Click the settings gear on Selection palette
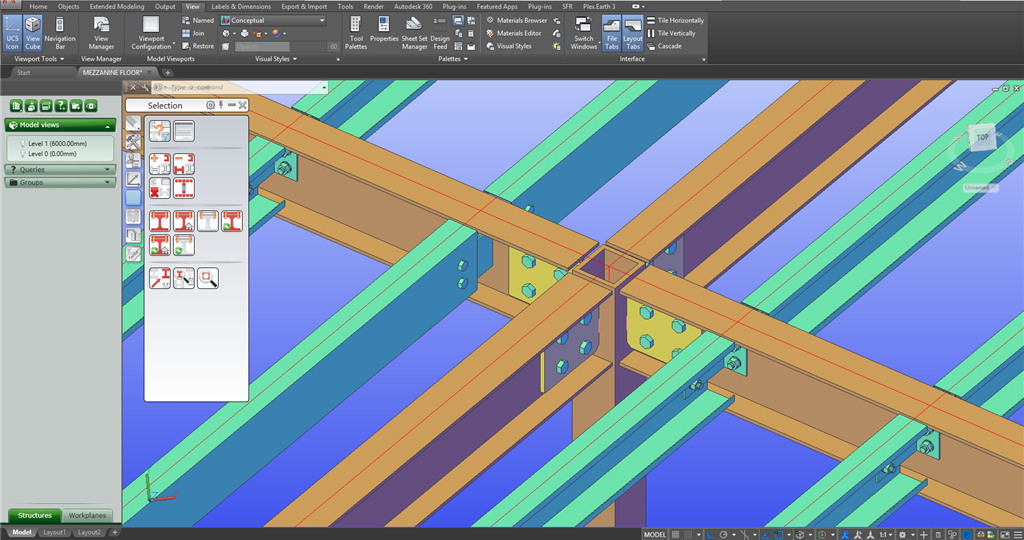 (x=210, y=105)
